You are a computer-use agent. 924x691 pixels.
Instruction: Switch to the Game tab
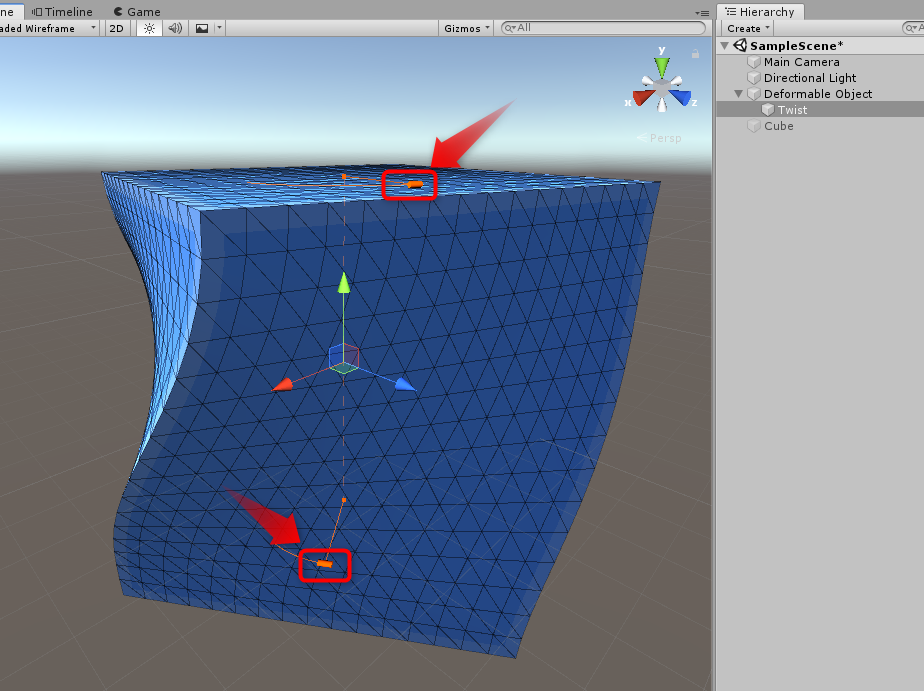[x=137, y=12]
